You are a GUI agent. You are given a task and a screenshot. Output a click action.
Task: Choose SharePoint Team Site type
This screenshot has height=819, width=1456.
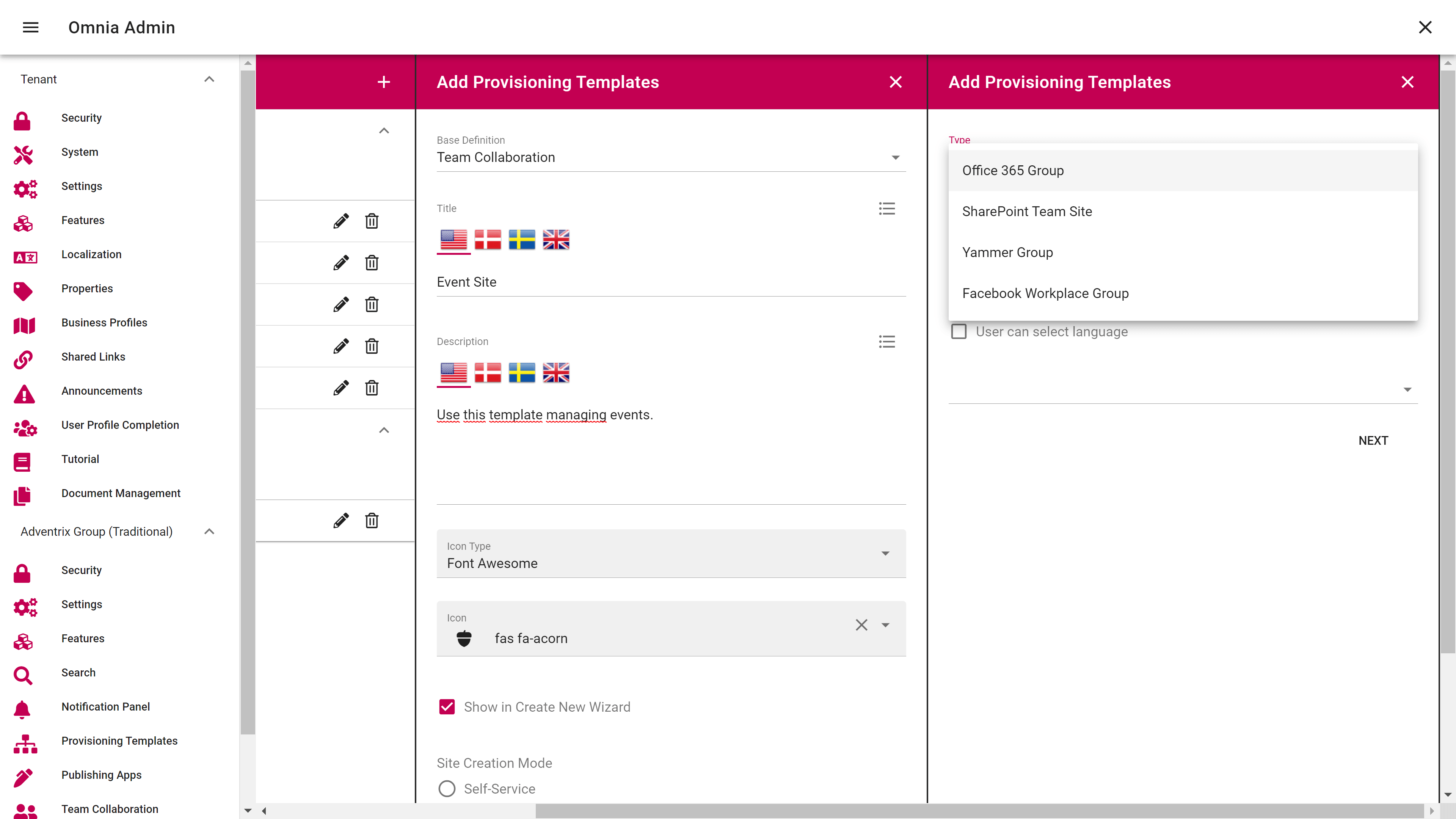[1183, 212]
